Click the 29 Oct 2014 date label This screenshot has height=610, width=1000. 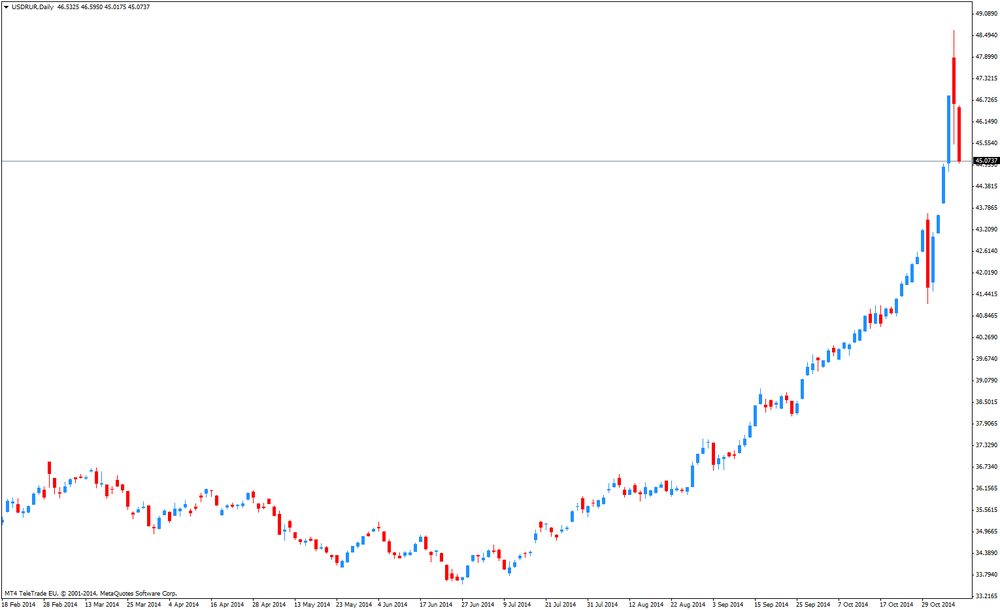coord(938,604)
